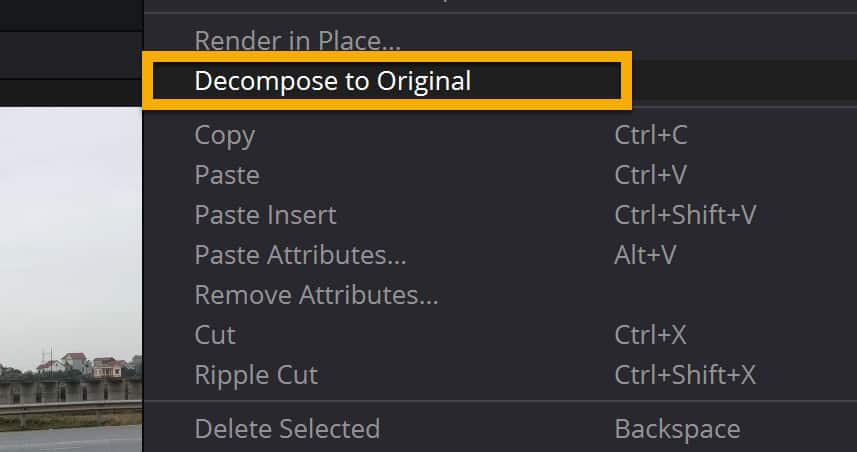
Task: Select Render in Place menu entry
Action: point(297,41)
